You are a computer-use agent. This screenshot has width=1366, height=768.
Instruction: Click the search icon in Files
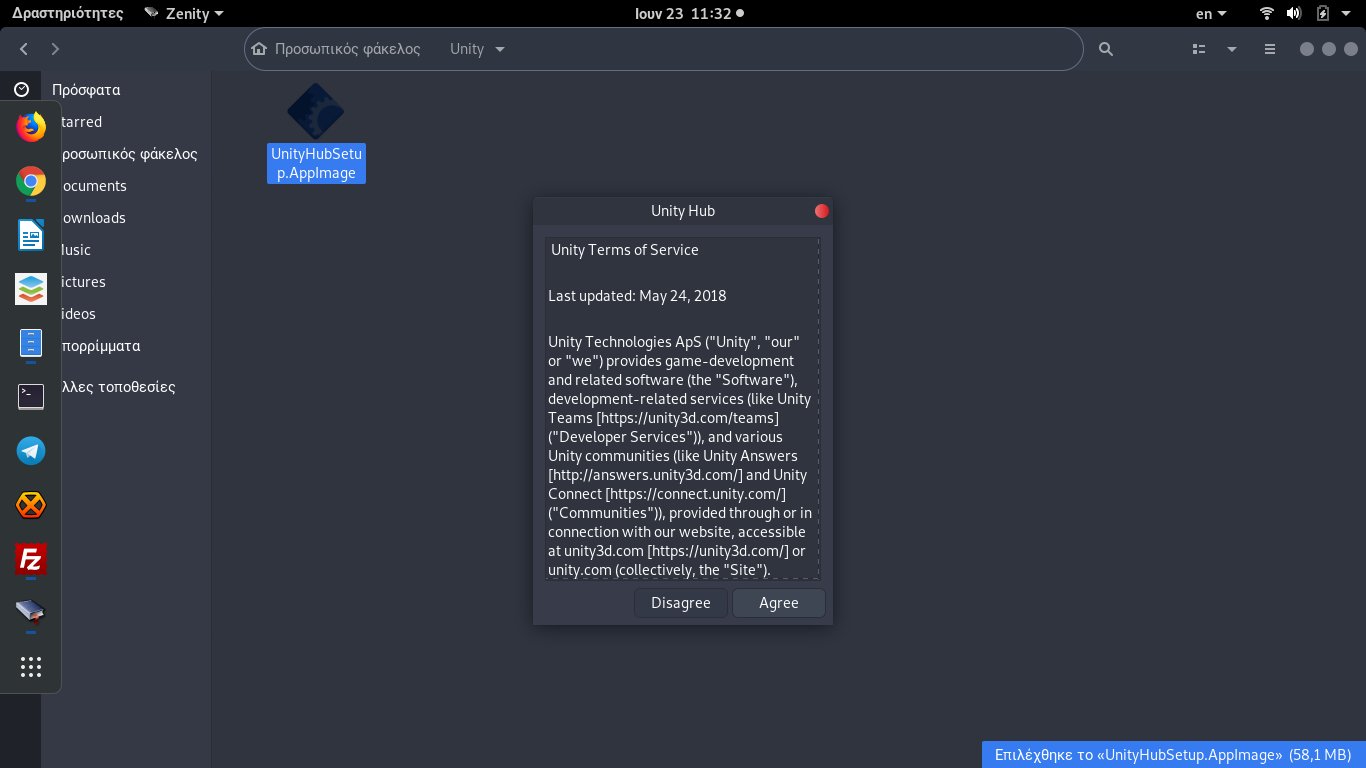click(x=1105, y=49)
